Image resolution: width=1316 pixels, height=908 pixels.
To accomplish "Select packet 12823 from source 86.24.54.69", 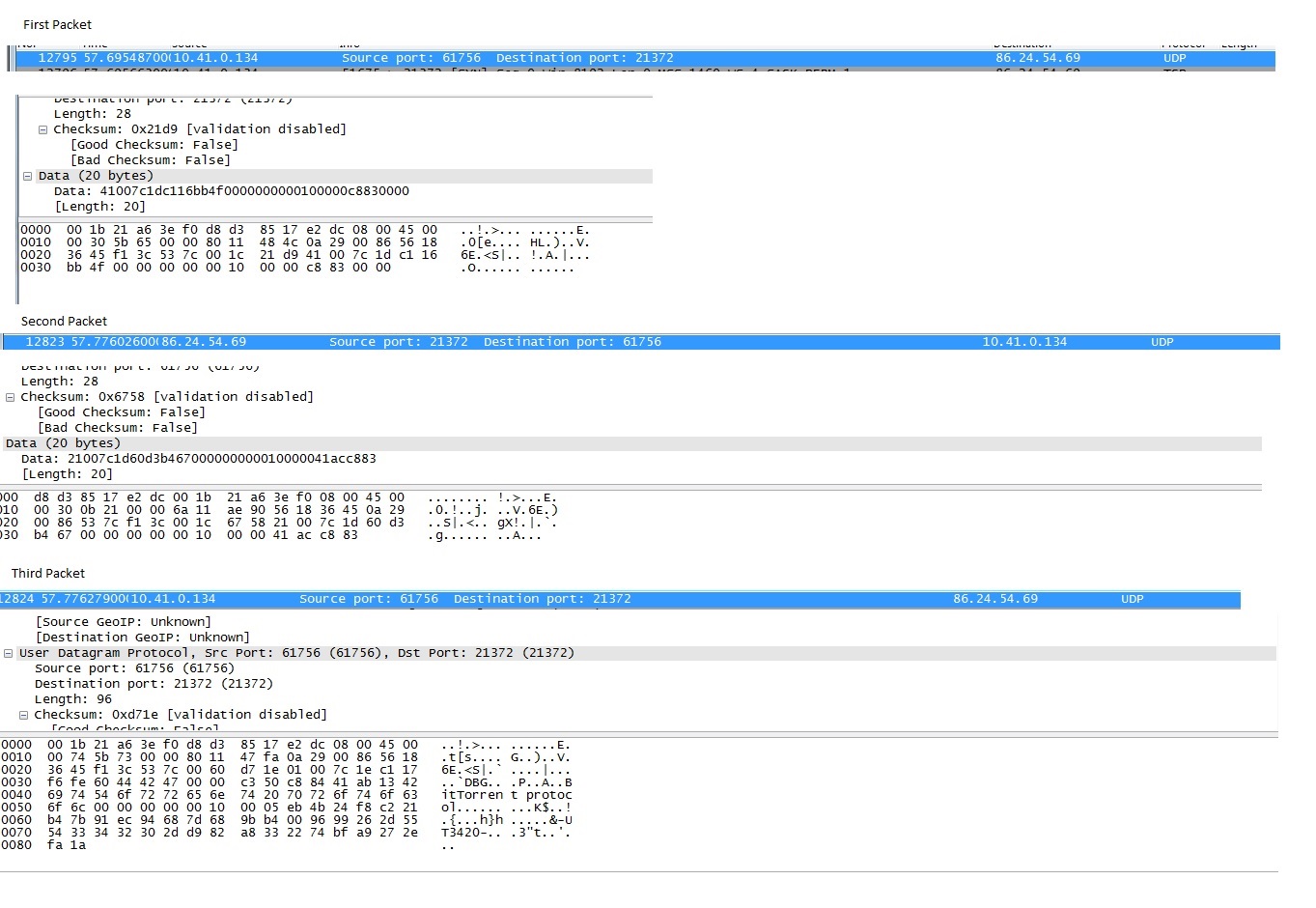I will click(641, 342).
